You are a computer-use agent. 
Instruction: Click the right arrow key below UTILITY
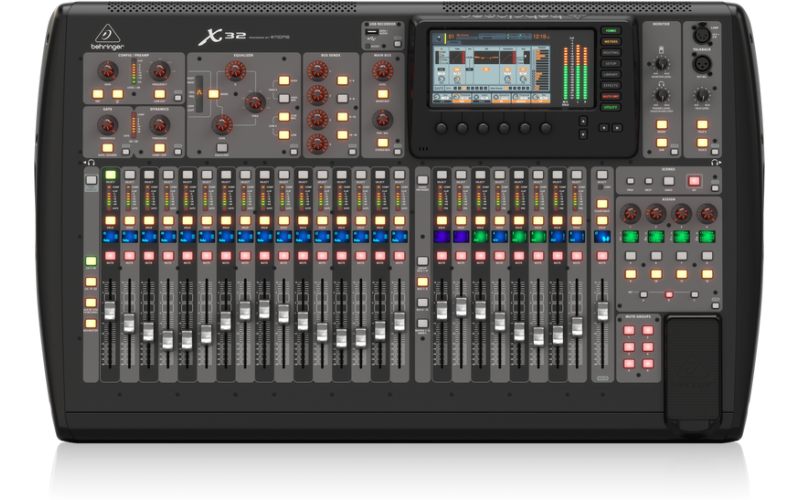tap(617, 128)
